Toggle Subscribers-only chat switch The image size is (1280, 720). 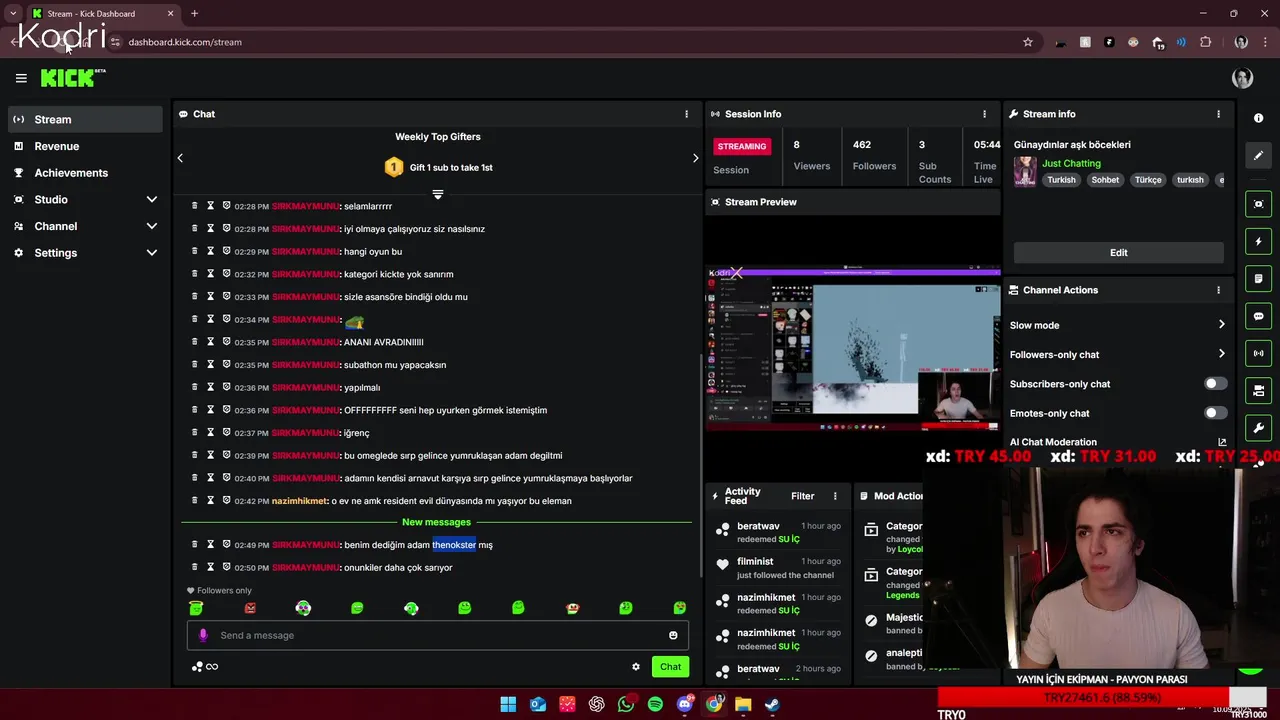(x=1215, y=383)
